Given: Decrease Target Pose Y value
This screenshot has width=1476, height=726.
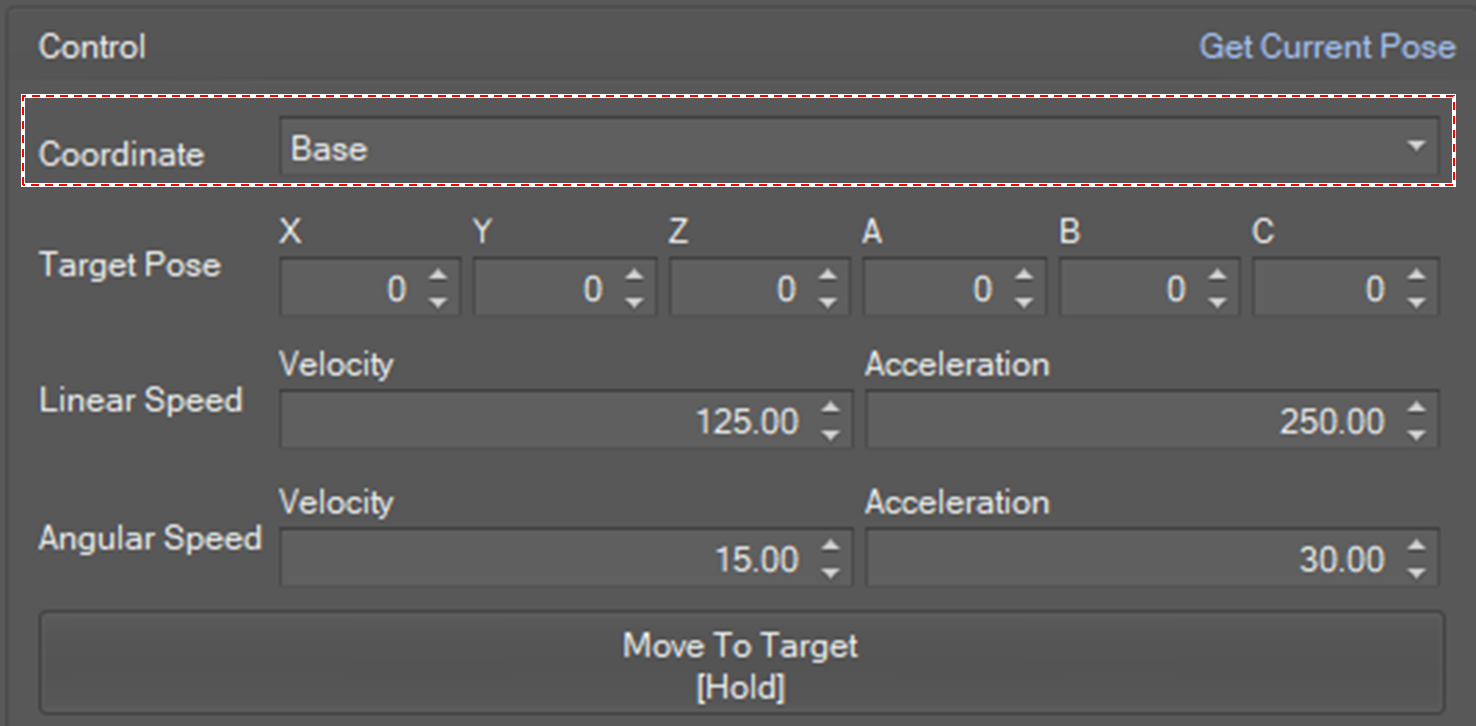Looking at the screenshot, I should (x=634, y=302).
